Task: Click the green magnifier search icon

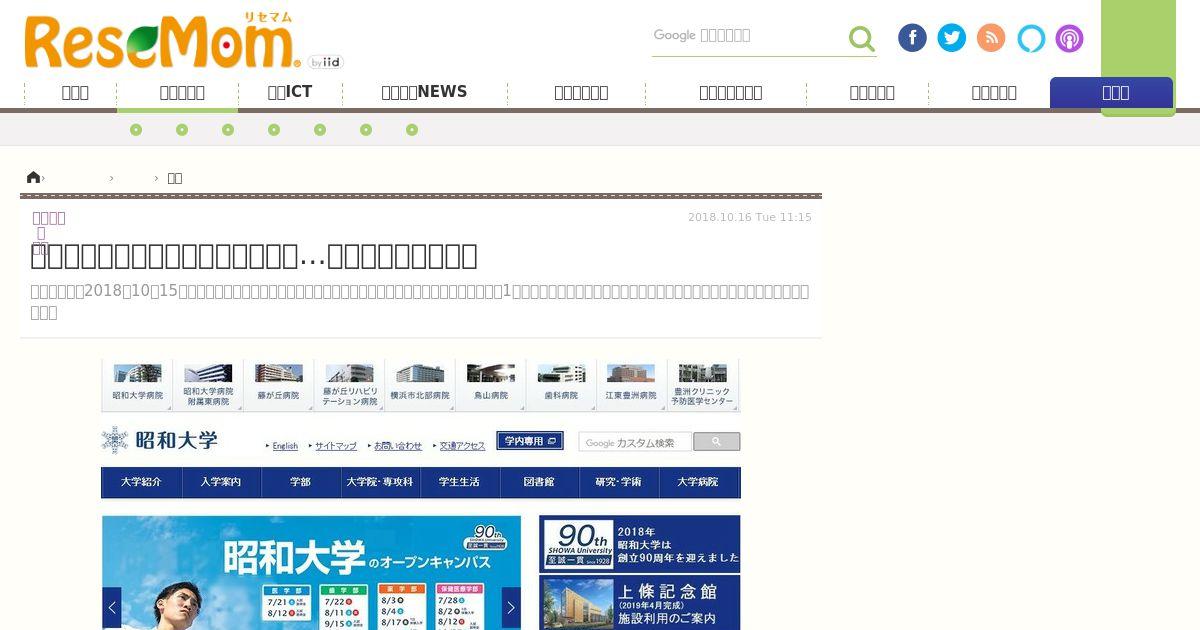Action: (861, 39)
